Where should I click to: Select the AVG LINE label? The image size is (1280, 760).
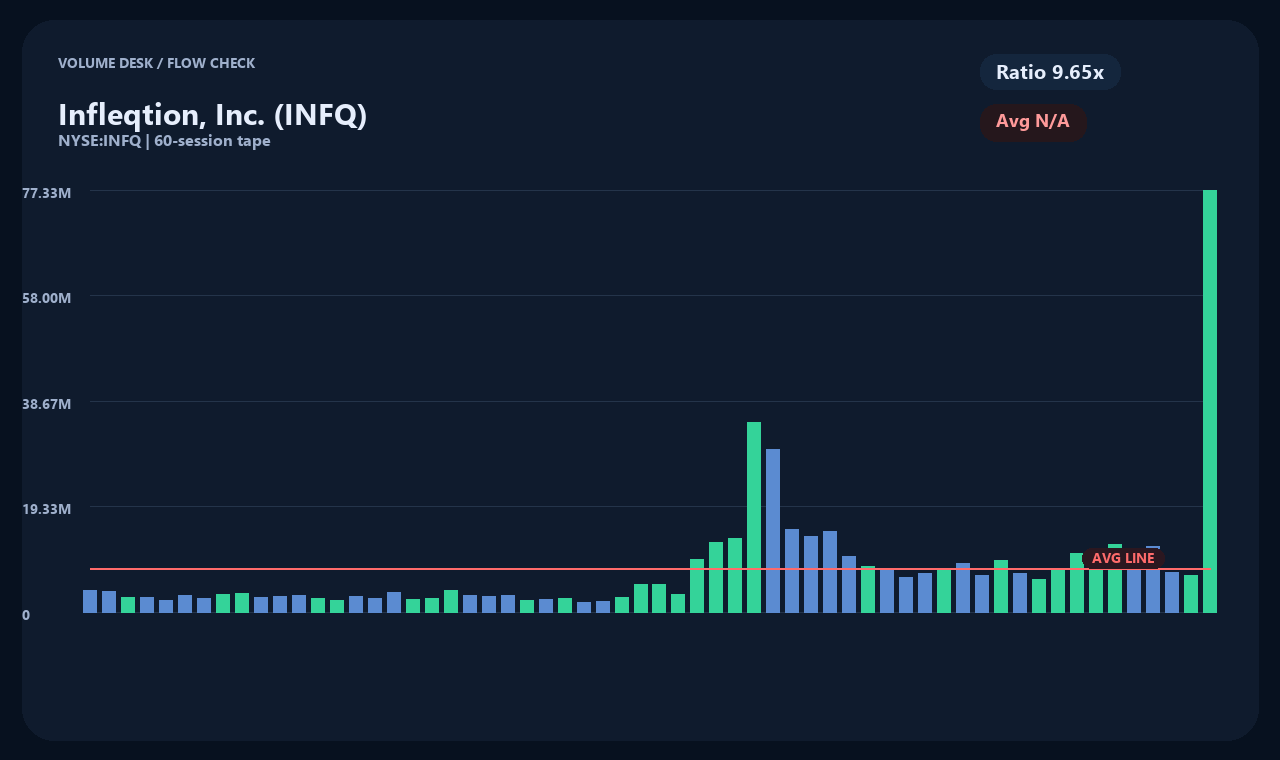[x=1123, y=558]
